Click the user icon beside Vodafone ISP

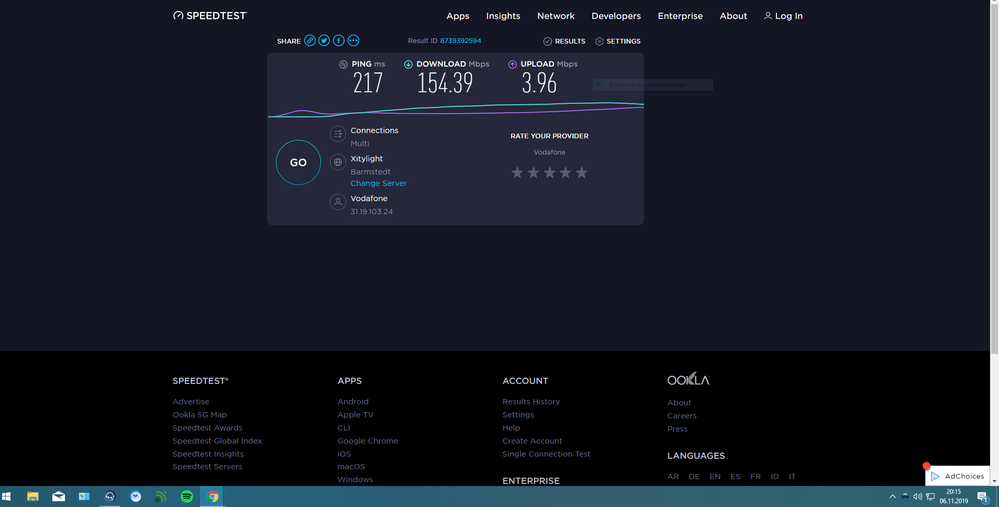click(338, 202)
